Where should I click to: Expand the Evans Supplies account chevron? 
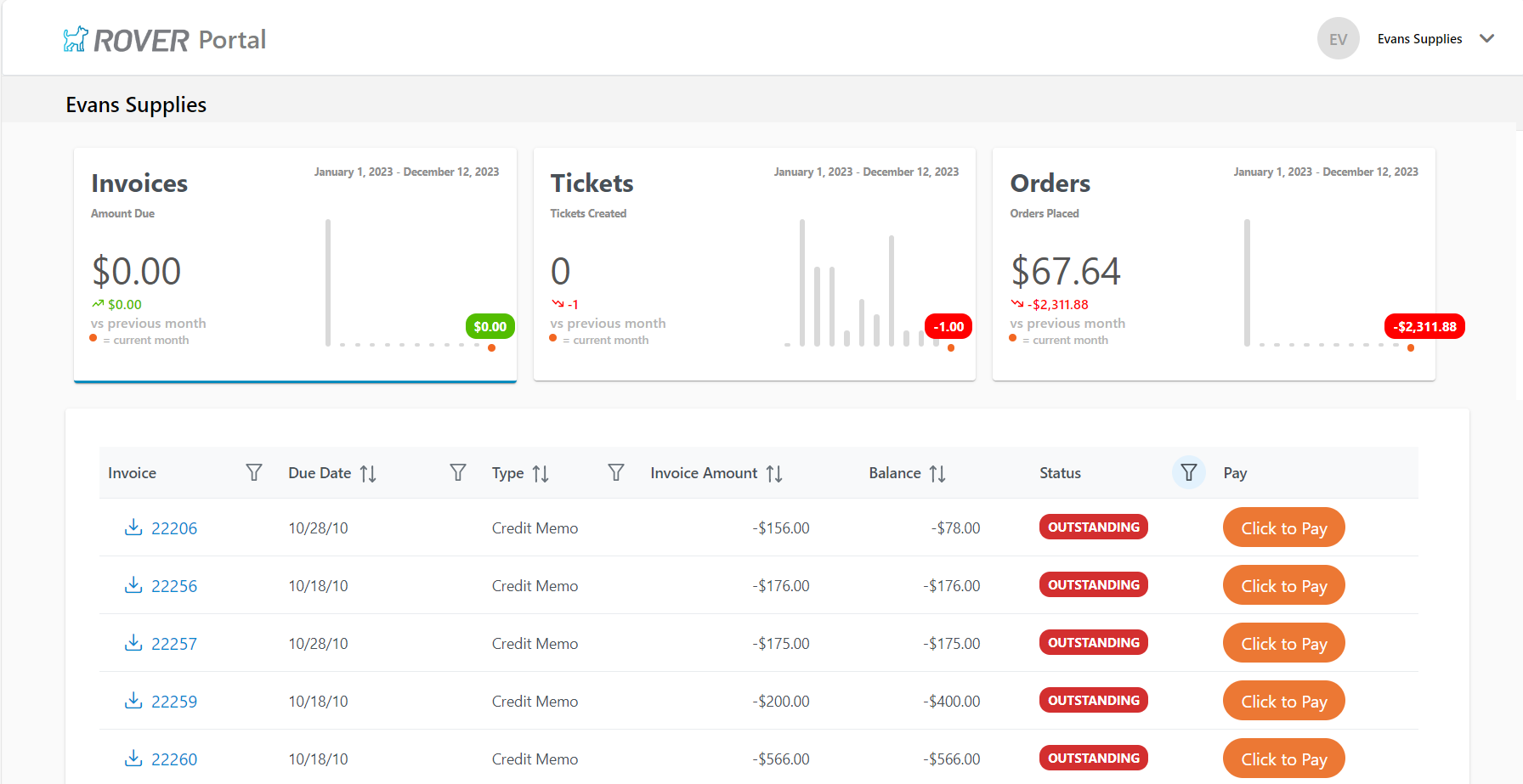coord(1486,39)
